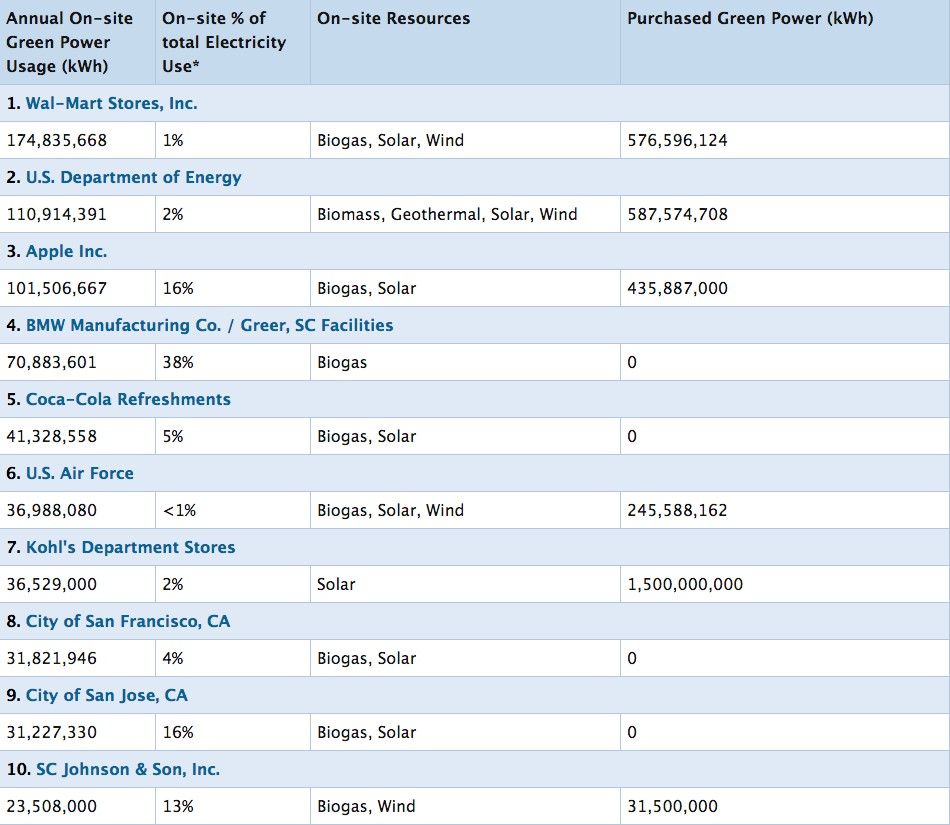The image size is (950, 825).
Task: Select the value 110,914,391
Action: (57, 214)
